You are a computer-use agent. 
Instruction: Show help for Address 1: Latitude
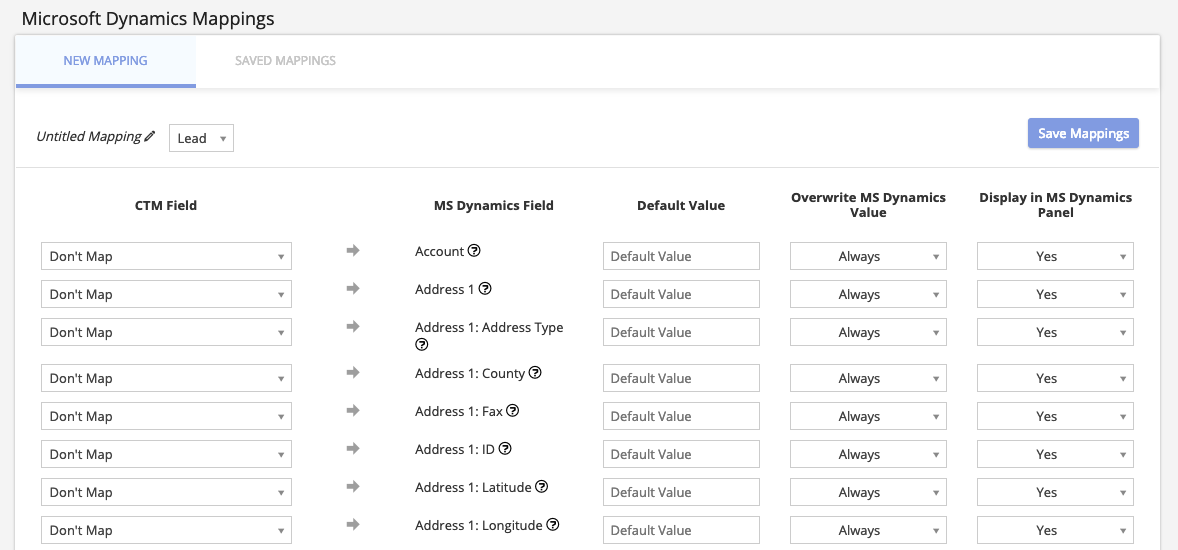pos(541,487)
